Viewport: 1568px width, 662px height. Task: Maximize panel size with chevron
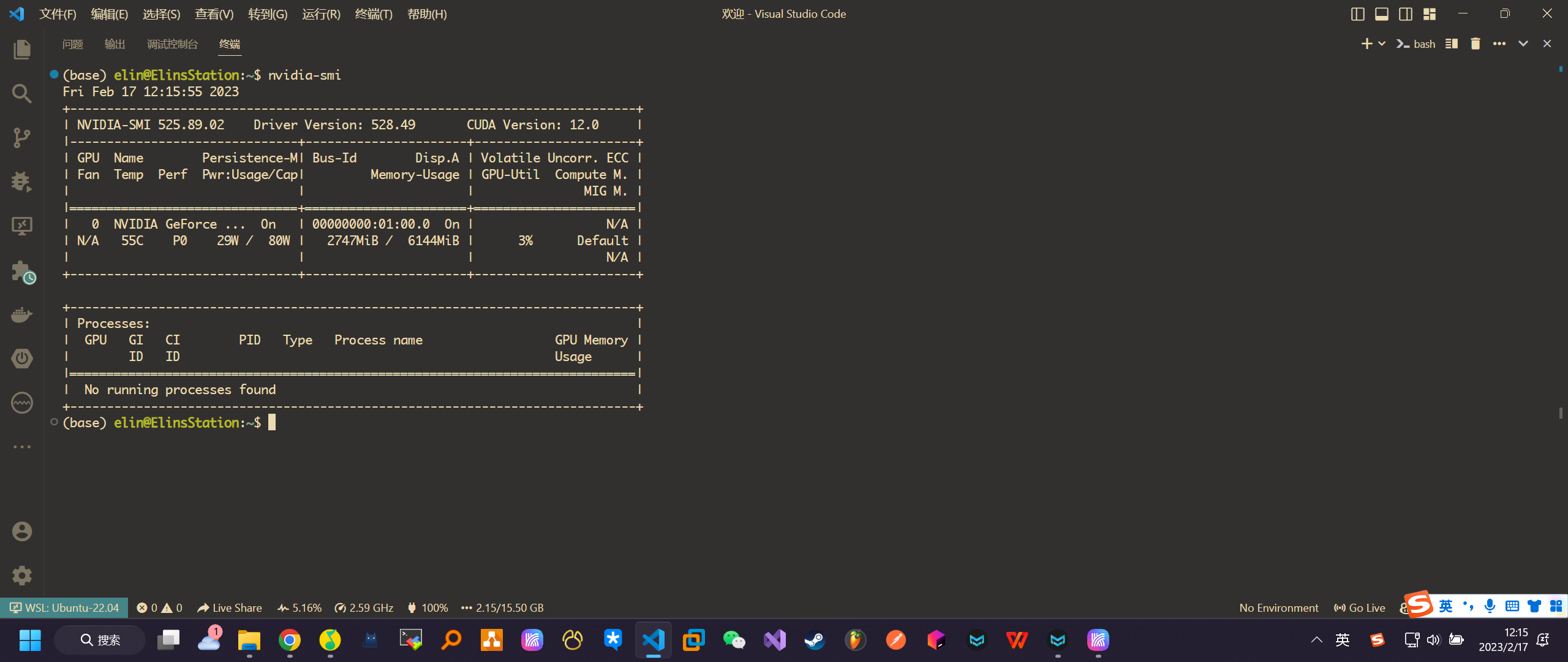tap(1523, 44)
